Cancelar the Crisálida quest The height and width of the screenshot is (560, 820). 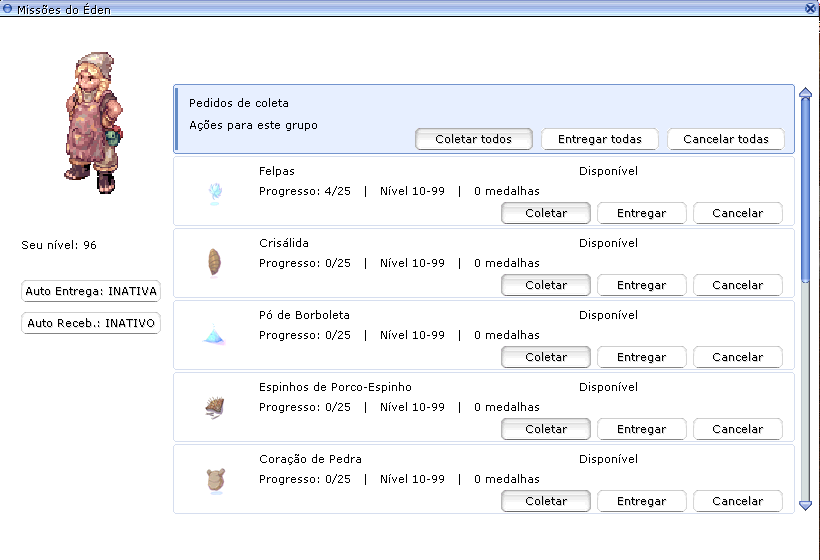pyautogui.click(x=738, y=285)
